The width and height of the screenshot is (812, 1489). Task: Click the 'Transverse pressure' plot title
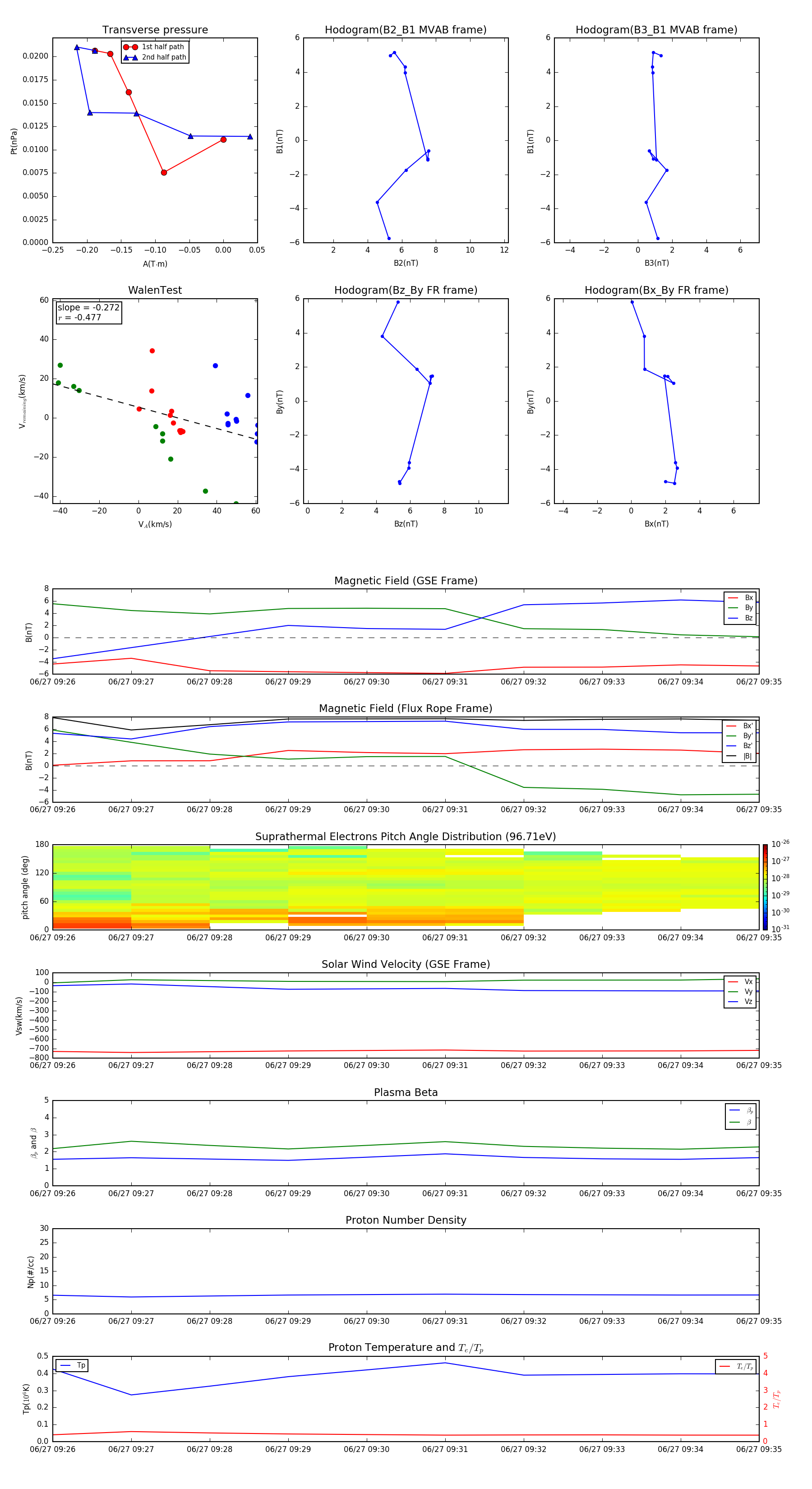(x=155, y=30)
